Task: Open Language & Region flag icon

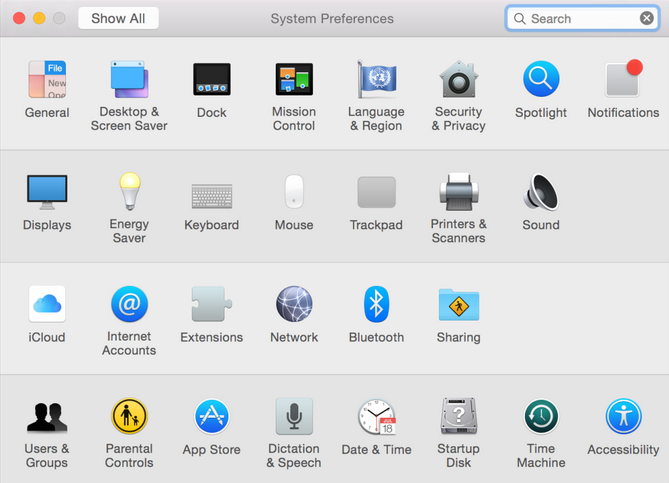Action: point(377,79)
